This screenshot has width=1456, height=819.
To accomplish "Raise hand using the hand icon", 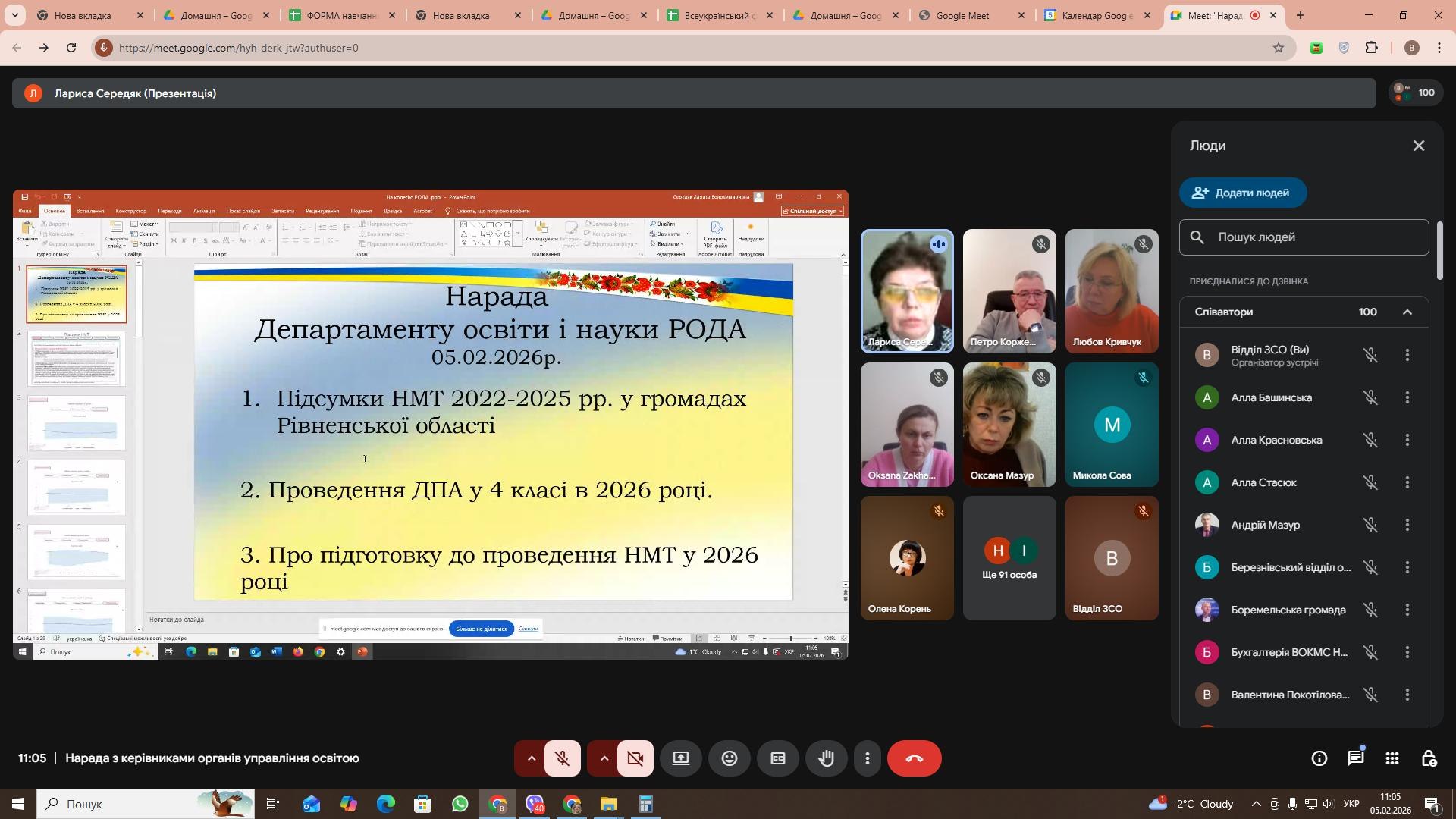I will 826,759.
